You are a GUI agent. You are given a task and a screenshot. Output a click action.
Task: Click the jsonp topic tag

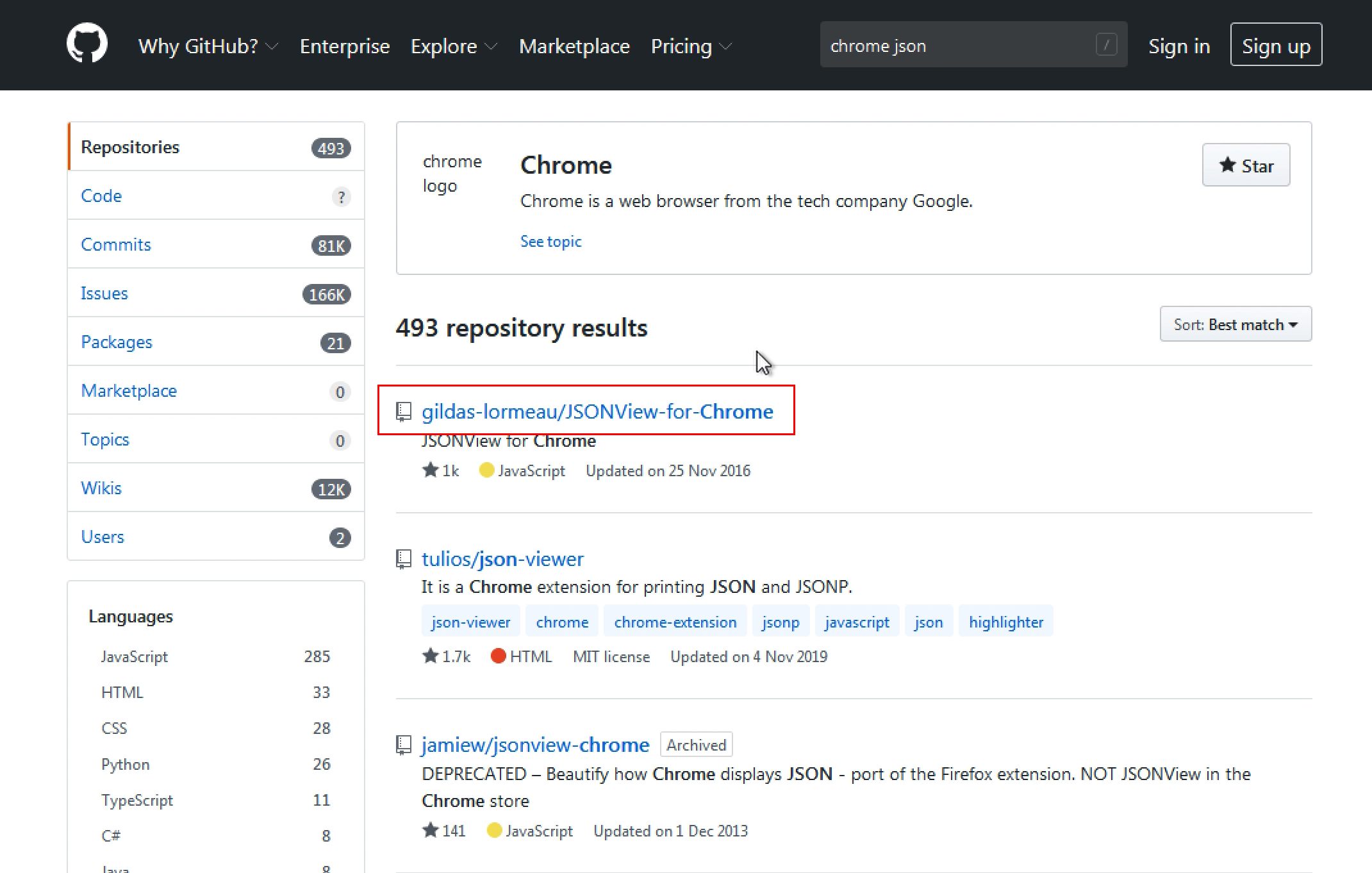781,621
